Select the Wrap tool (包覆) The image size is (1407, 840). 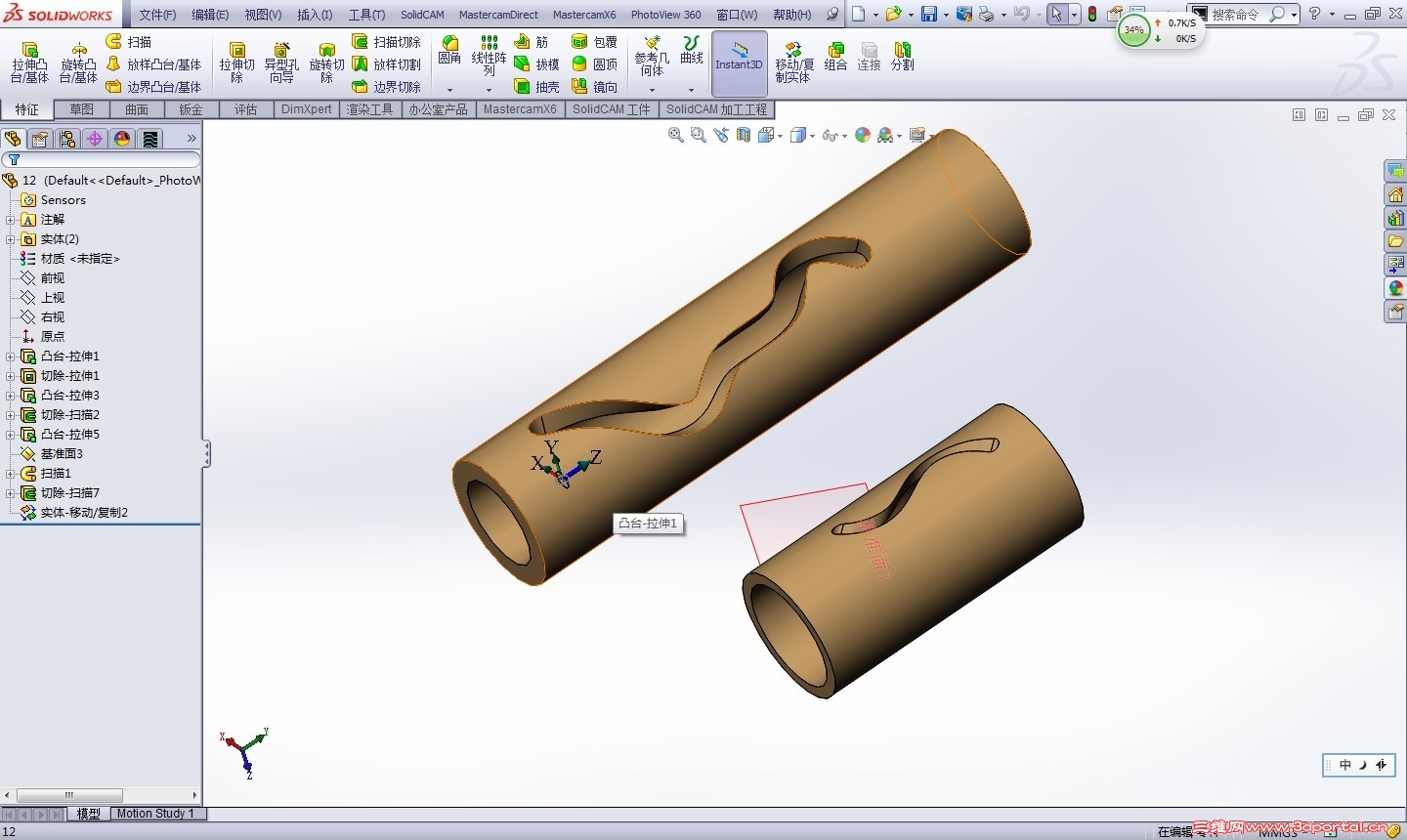point(594,42)
